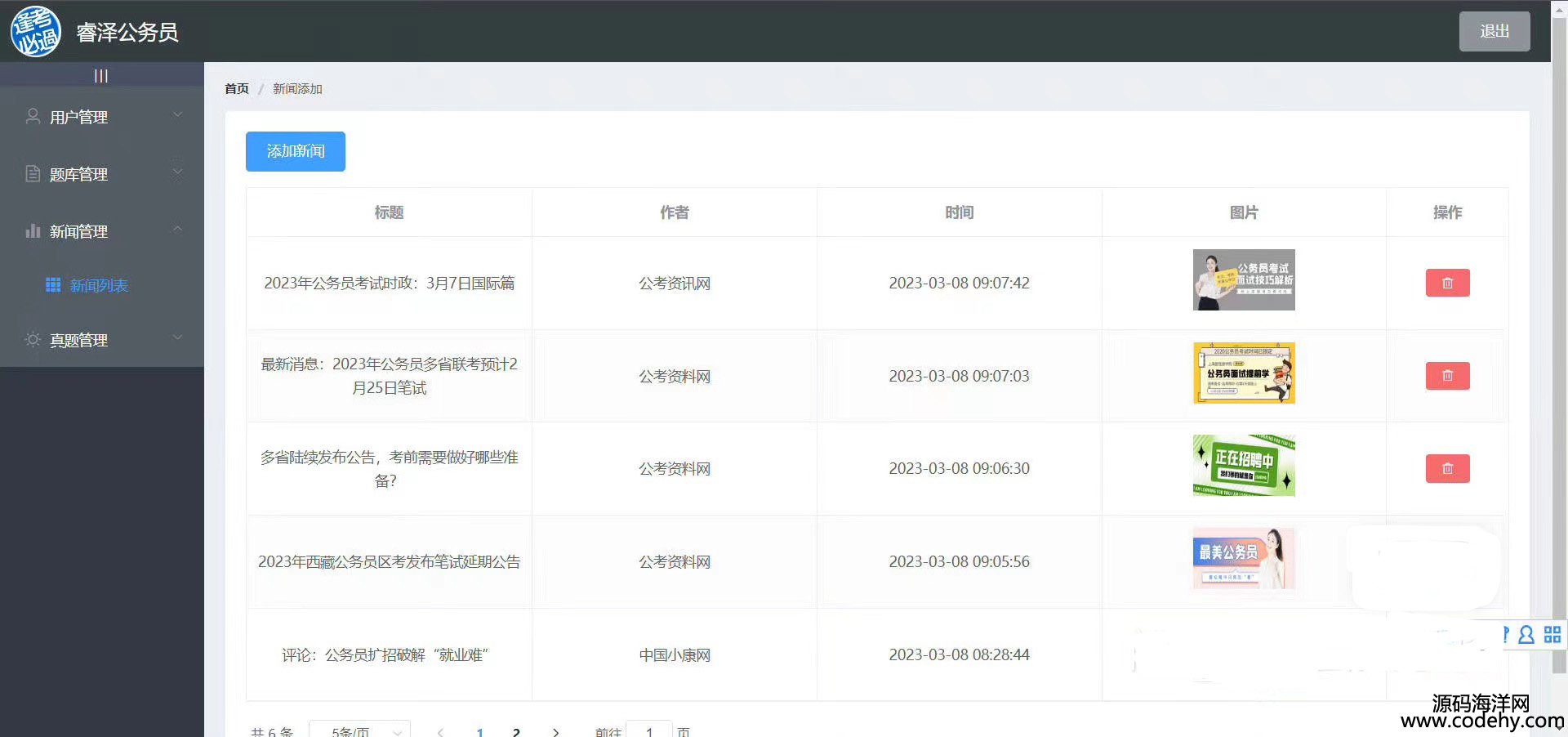Select 新闻列表 submenu item
Image resolution: width=1568 pixels, height=737 pixels.
click(102, 285)
